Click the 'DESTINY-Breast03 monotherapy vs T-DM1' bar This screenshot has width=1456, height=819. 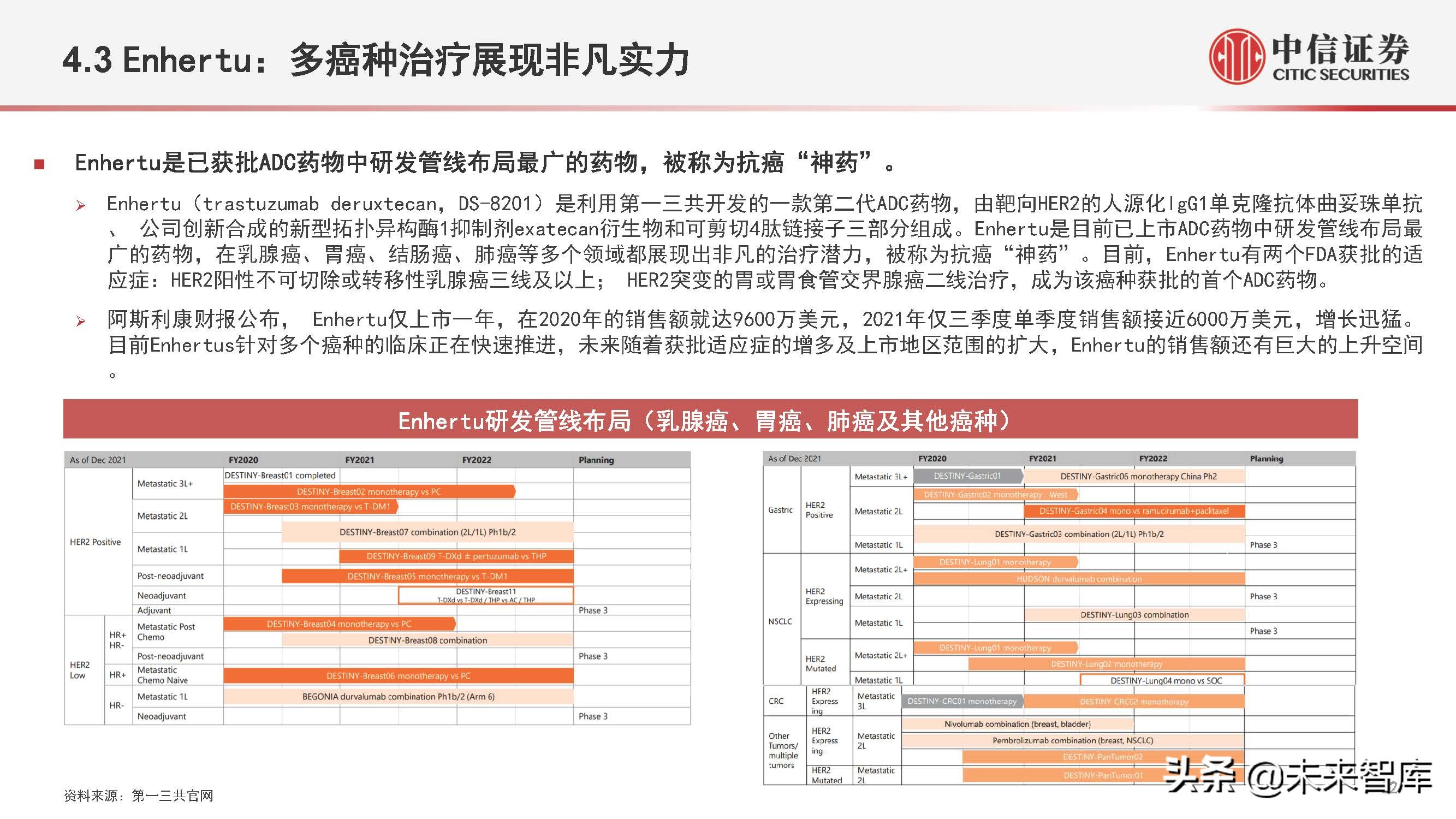coord(311,507)
